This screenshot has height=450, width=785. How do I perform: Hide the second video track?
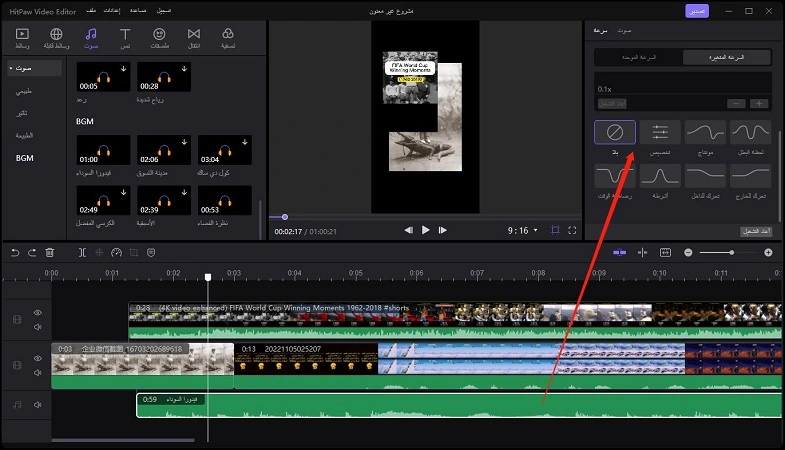[x=38, y=358]
